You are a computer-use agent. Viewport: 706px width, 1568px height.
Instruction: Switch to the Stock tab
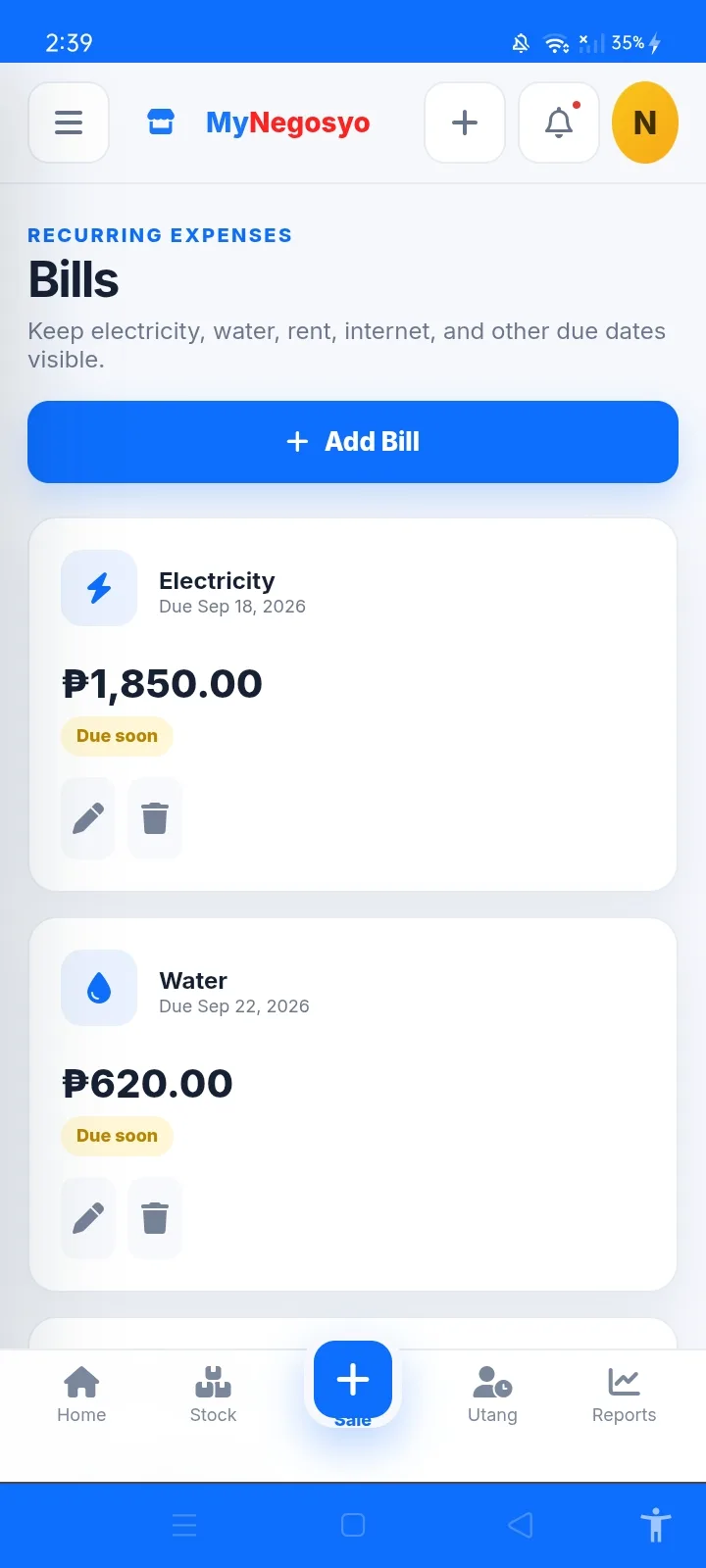coord(213,1396)
